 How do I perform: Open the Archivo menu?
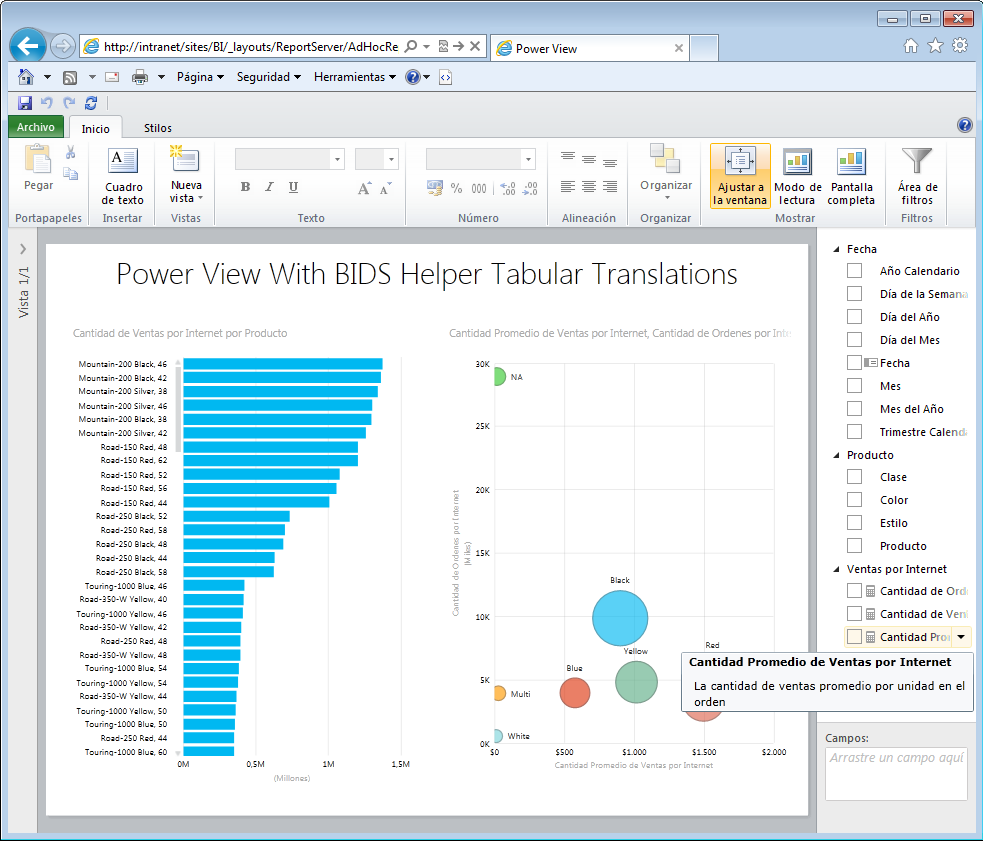coord(35,127)
